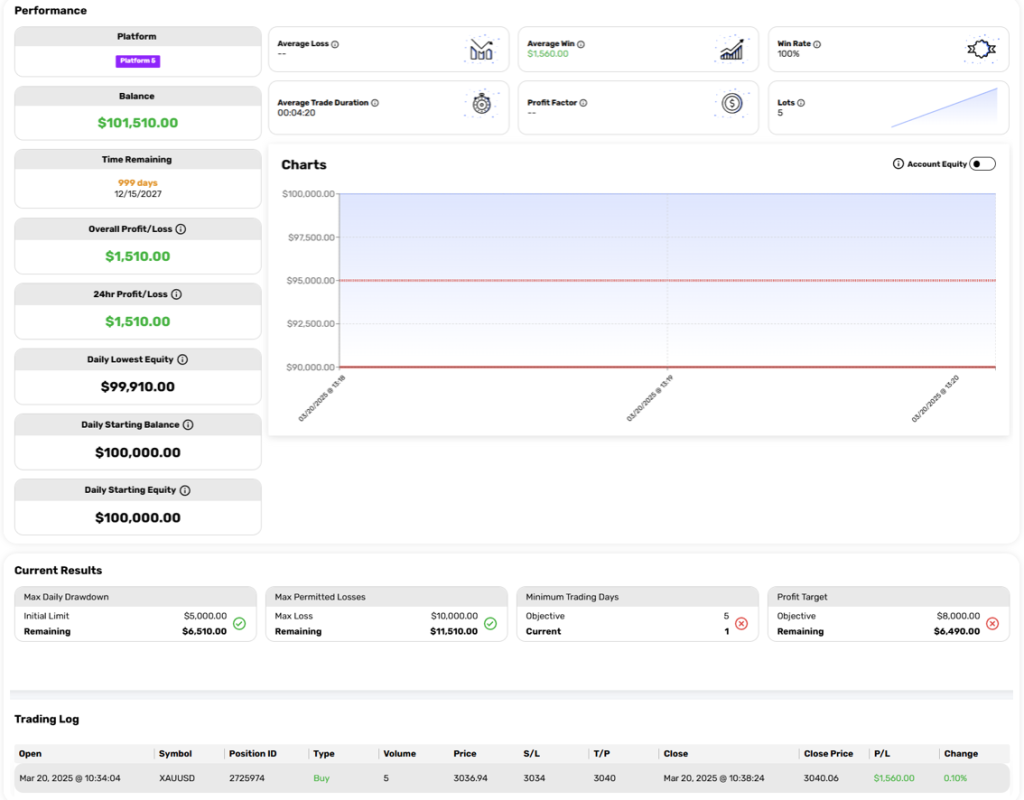
Task: Click the Type column header
Action: pyautogui.click(x=324, y=754)
